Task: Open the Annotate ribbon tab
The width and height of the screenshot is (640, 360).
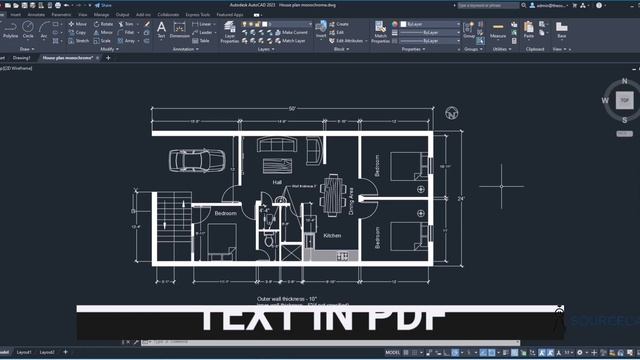Action: pos(36,15)
